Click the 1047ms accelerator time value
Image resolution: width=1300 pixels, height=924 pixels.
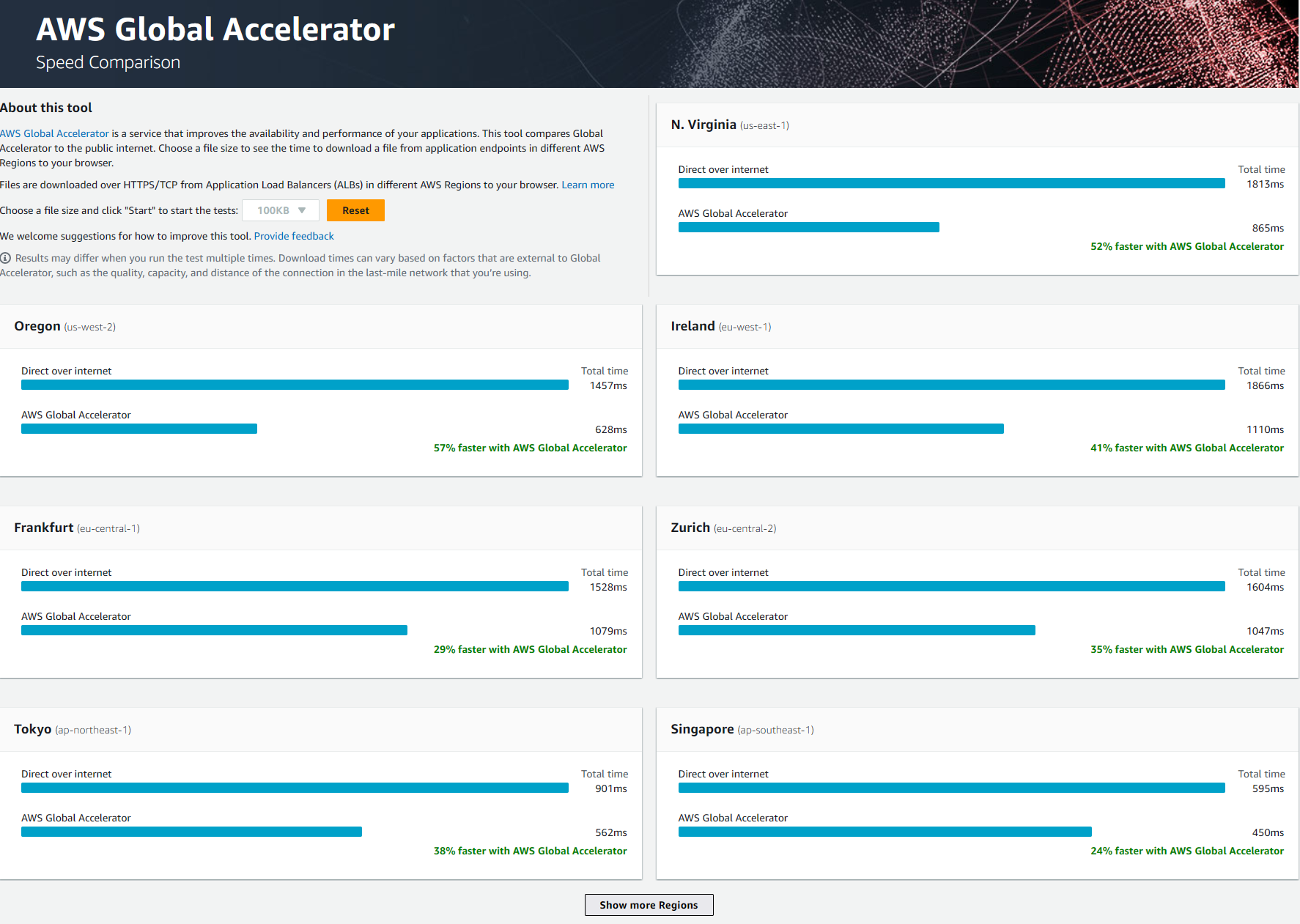[1266, 631]
